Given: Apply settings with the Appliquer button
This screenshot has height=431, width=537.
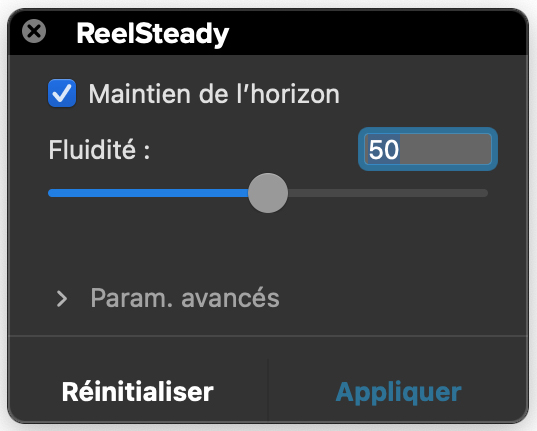Looking at the screenshot, I should (x=399, y=392).
